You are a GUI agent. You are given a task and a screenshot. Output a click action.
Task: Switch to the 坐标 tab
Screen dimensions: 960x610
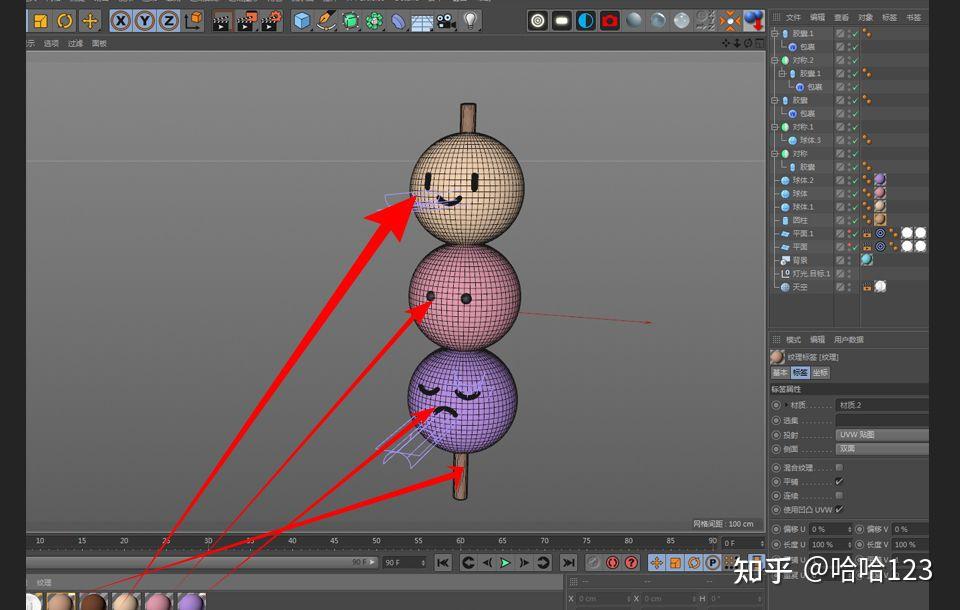tap(820, 372)
